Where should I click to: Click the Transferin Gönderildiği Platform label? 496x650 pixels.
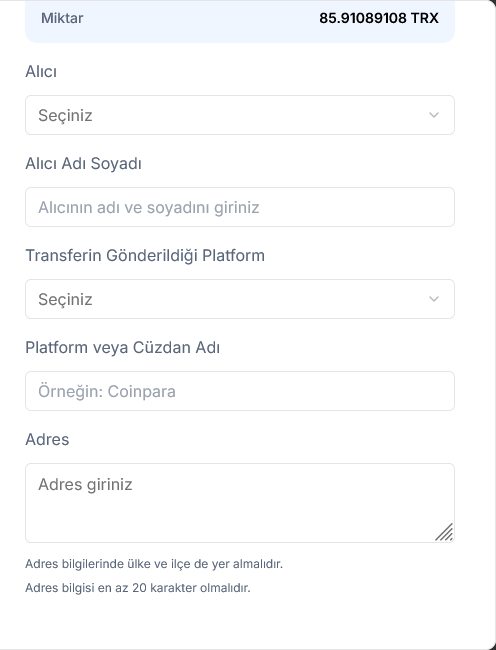click(145, 255)
